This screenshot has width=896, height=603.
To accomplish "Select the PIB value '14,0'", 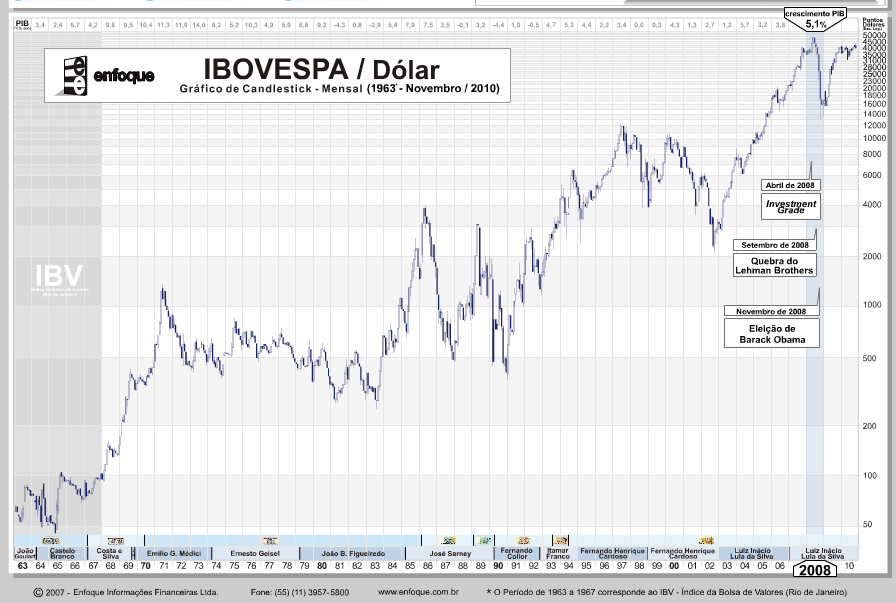I will [198, 25].
